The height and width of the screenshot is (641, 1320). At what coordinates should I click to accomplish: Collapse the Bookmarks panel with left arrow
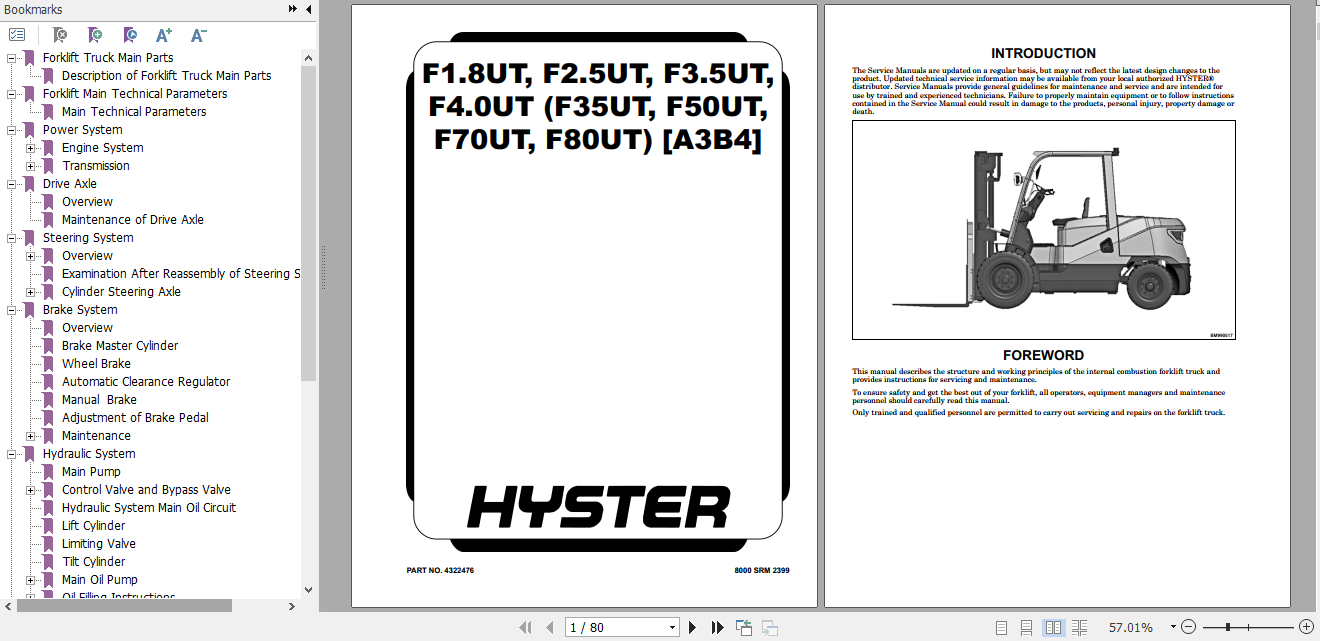coord(307,8)
